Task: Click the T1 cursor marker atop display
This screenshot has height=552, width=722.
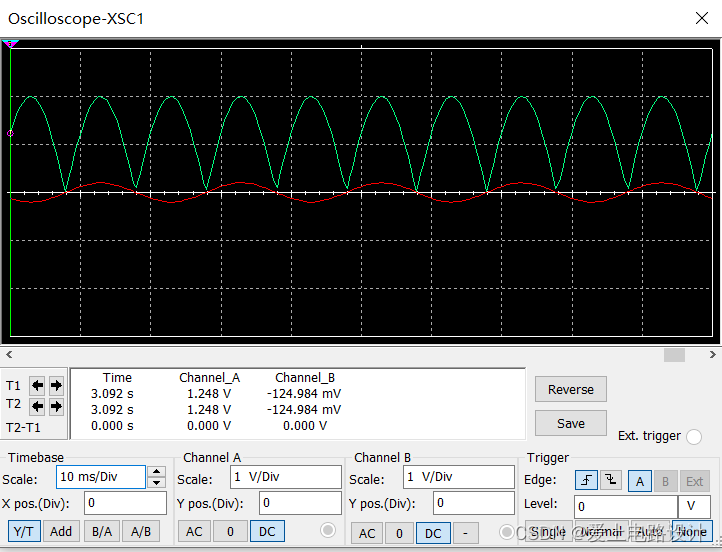Action: click(10, 44)
